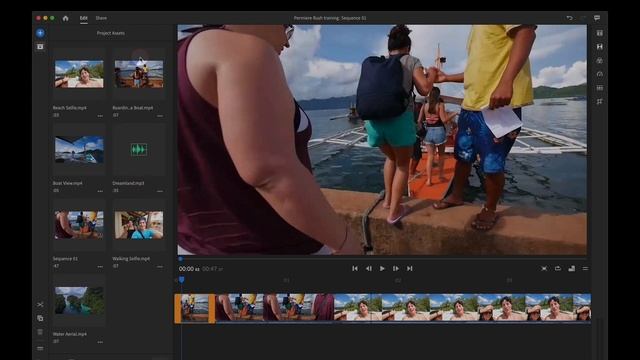Click the Beach Selfie.mp4 file name

tap(69, 108)
